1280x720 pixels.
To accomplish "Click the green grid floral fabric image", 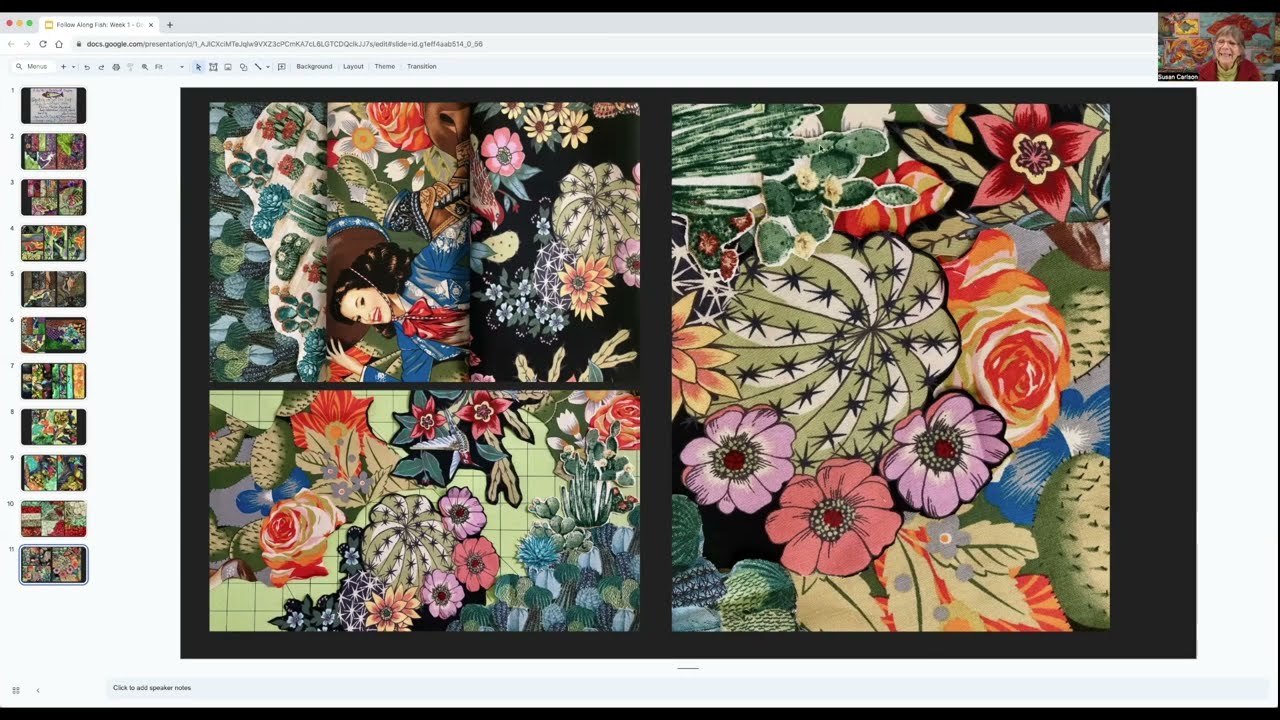I will [x=424, y=511].
